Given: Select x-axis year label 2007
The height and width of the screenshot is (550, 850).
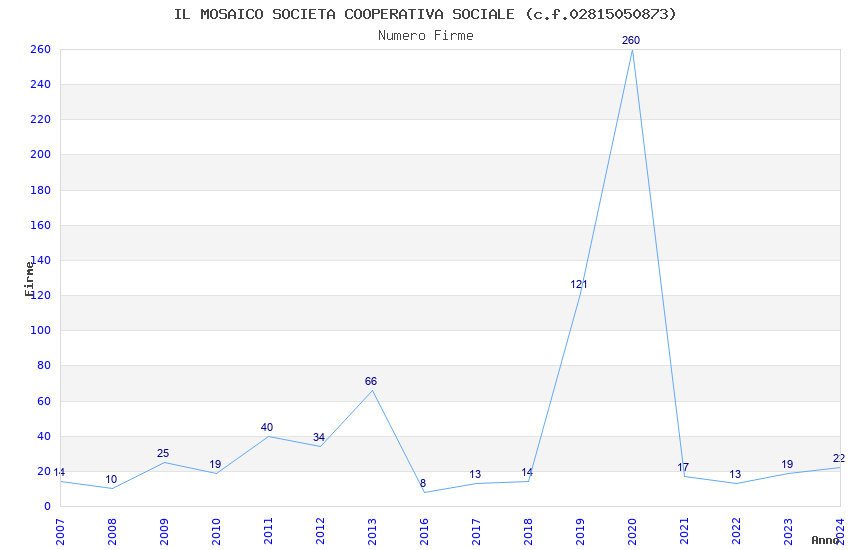Looking at the screenshot, I should pos(60,532).
